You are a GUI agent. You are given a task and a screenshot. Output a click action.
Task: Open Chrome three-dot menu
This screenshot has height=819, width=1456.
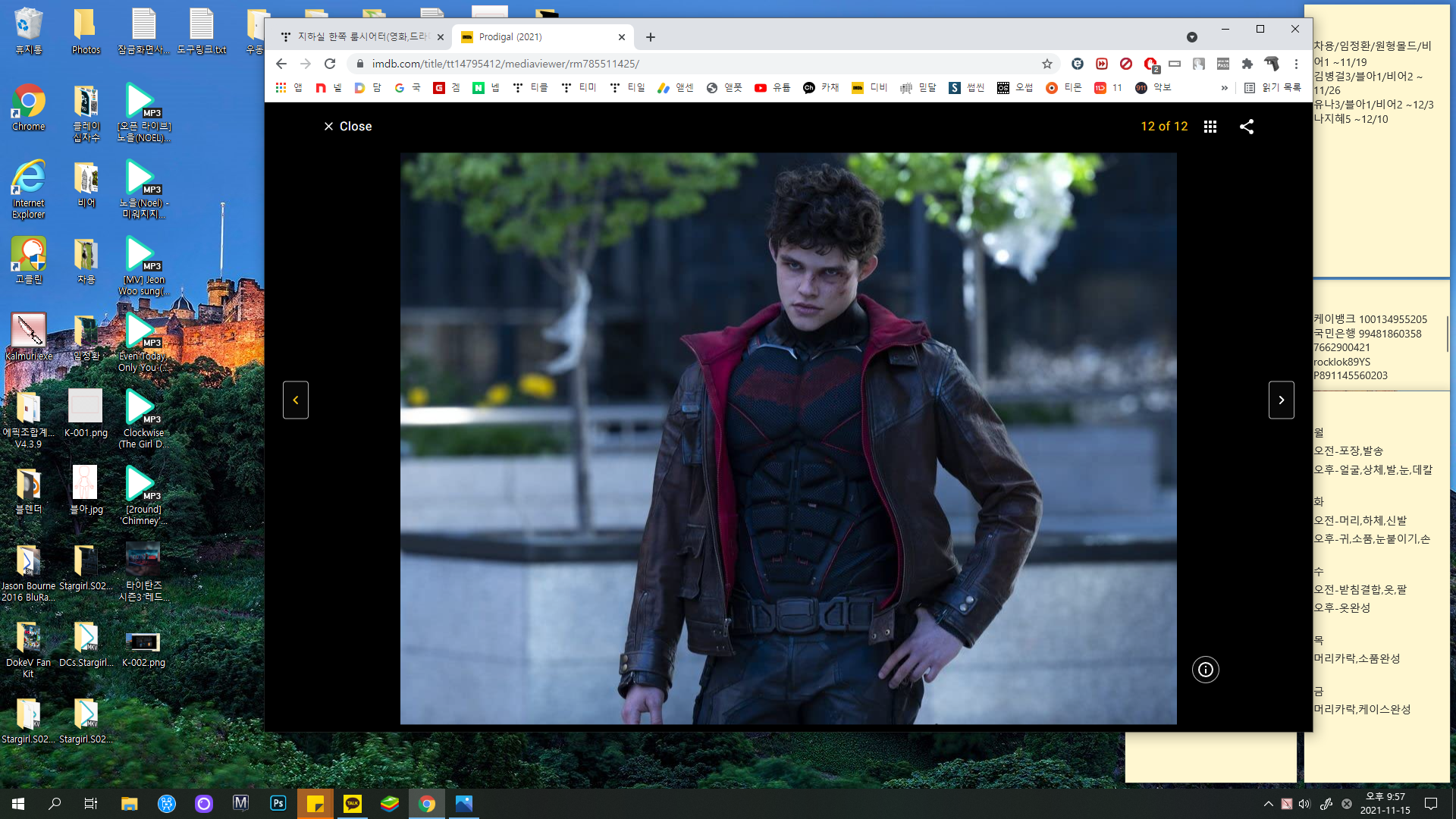[1296, 64]
